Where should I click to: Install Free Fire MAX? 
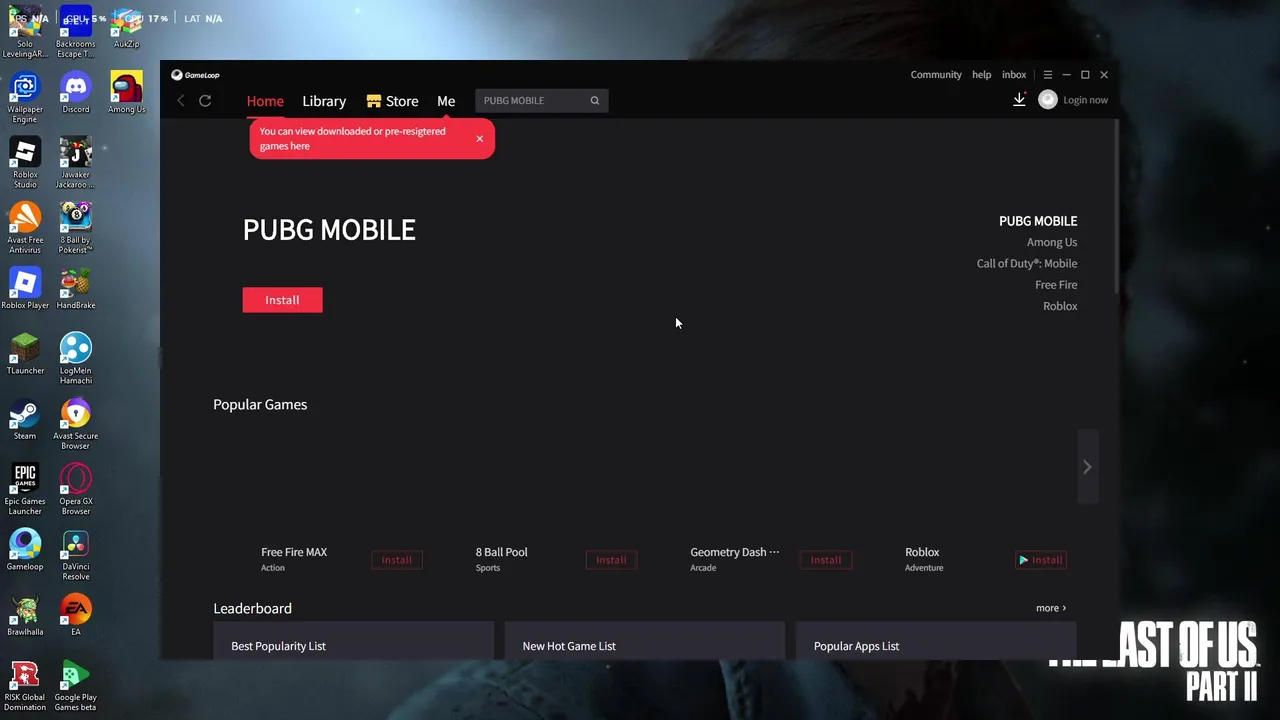[x=397, y=560]
